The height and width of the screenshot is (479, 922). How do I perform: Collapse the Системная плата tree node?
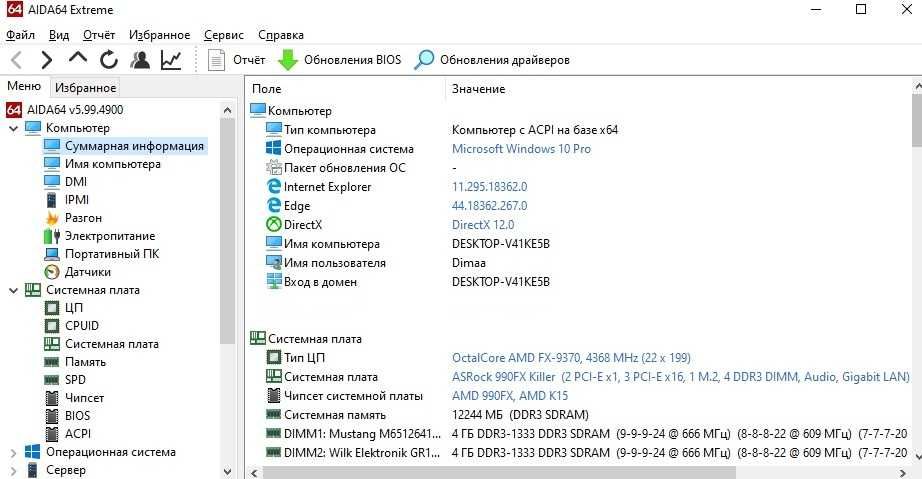[14, 290]
